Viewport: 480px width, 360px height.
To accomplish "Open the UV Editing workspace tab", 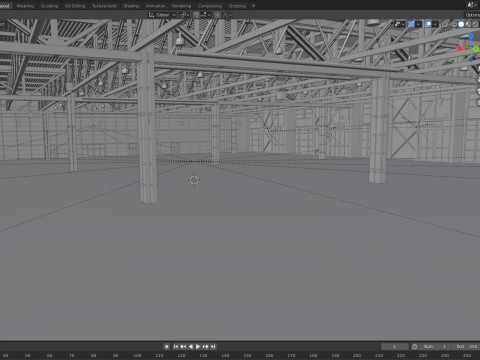I will pos(75,6).
